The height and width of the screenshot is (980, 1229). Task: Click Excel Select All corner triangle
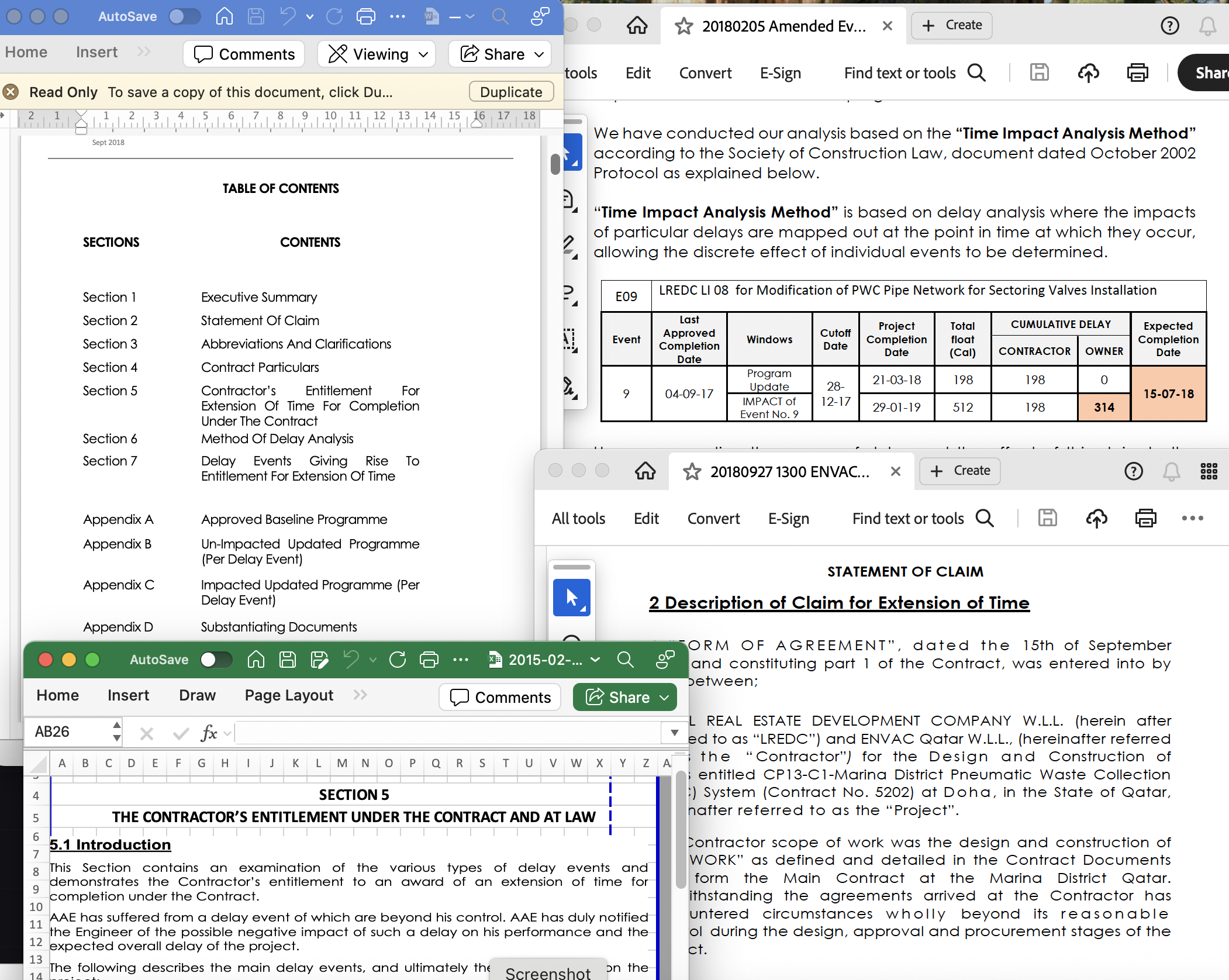(x=39, y=764)
